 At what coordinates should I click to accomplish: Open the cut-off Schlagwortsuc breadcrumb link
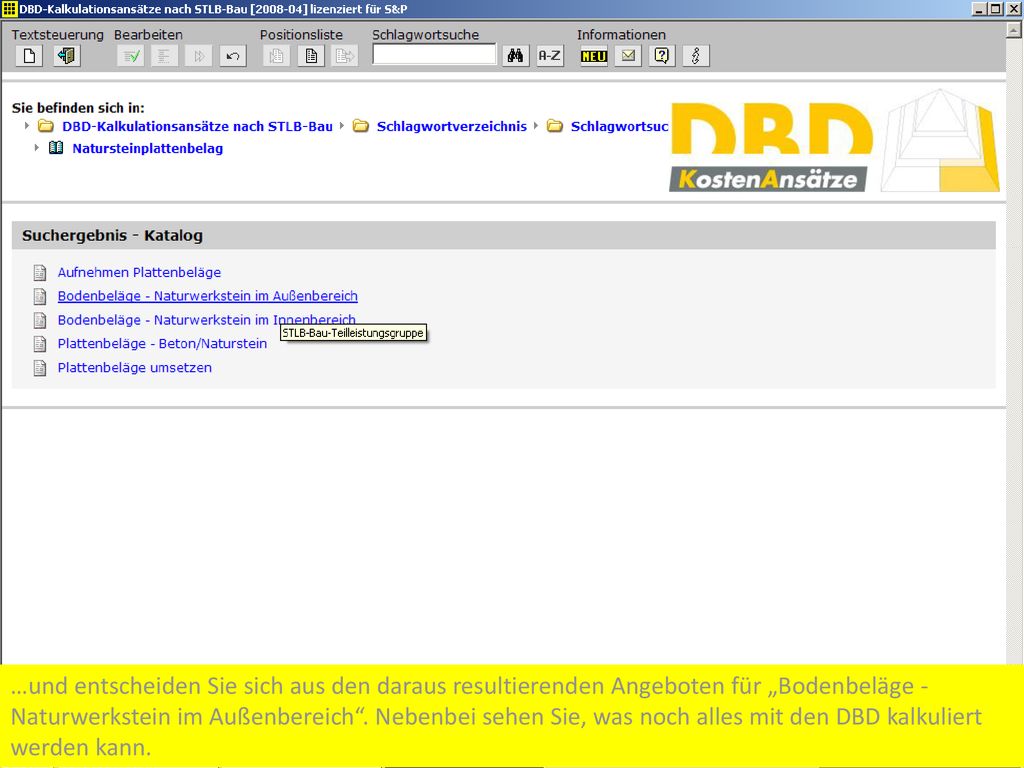pos(619,127)
